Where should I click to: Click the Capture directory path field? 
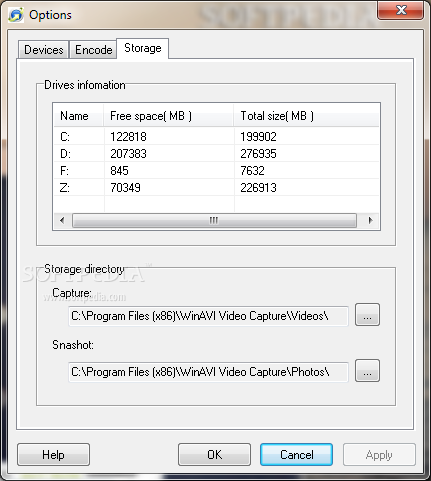[x=208, y=316]
